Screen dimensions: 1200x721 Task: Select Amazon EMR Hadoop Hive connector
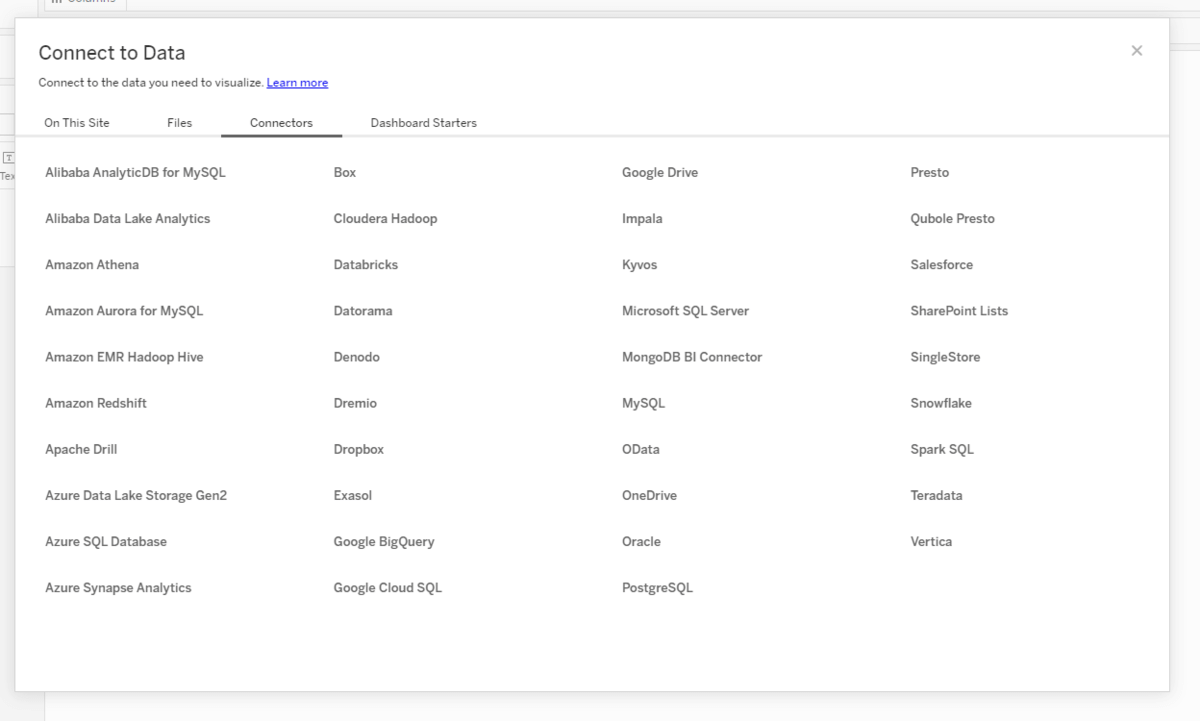pos(124,357)
